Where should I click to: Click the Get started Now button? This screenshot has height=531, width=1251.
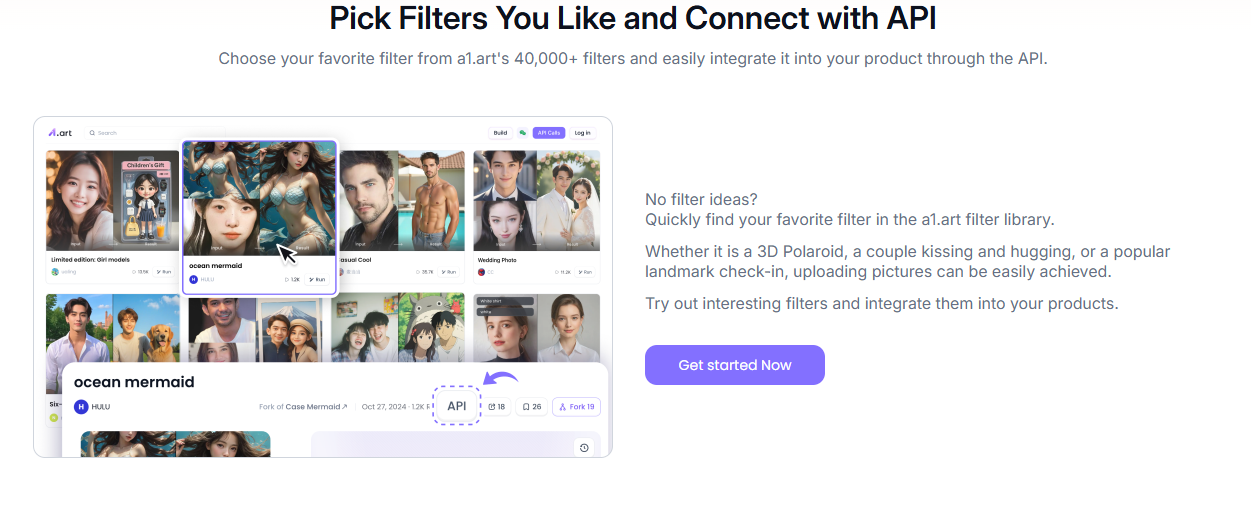(734, 365)
